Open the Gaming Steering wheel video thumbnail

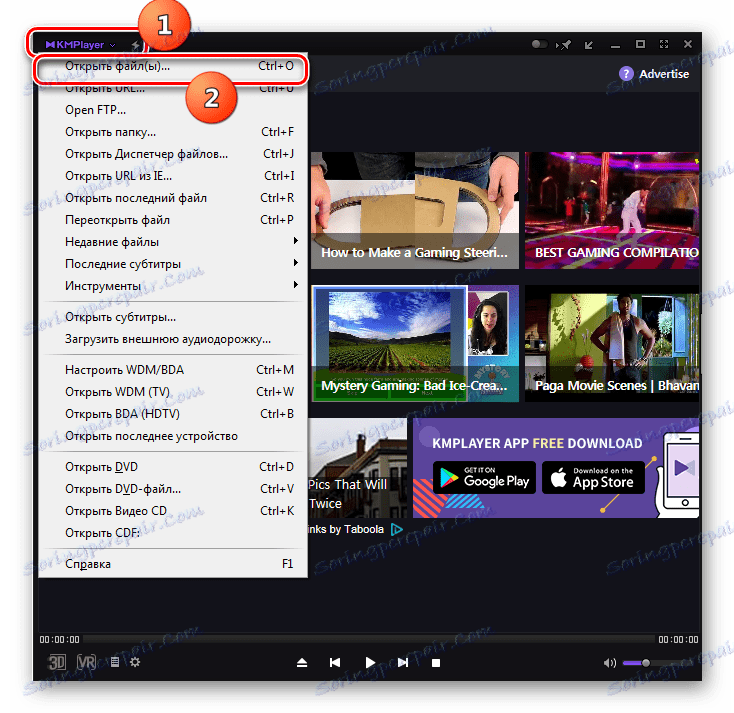[x=415, y=210]
